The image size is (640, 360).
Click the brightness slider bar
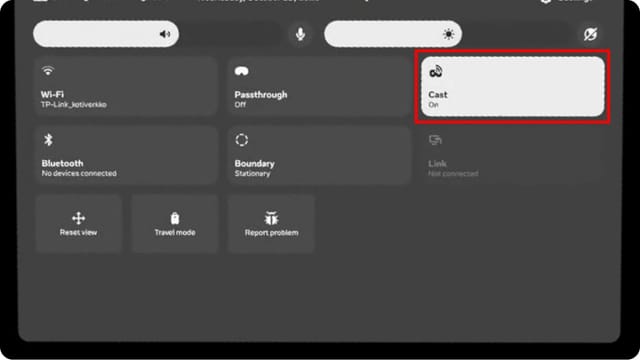(447, 34)
